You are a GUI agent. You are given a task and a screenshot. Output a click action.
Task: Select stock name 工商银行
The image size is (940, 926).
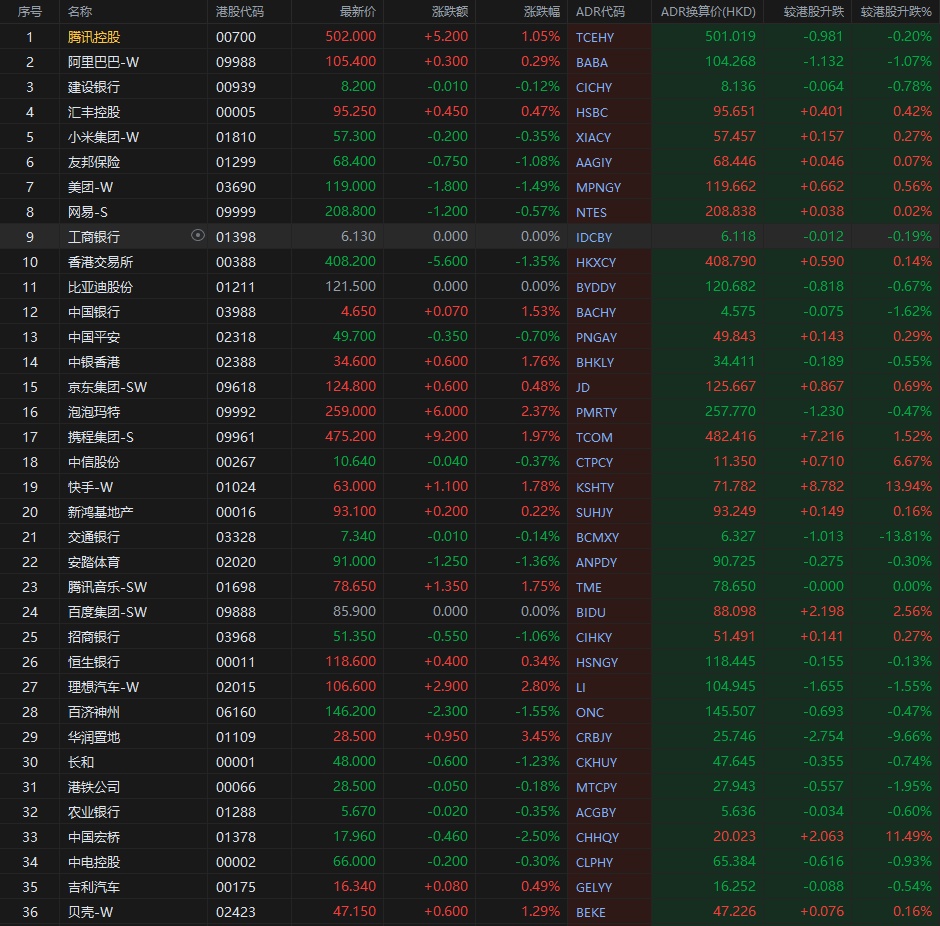[94, 237]
